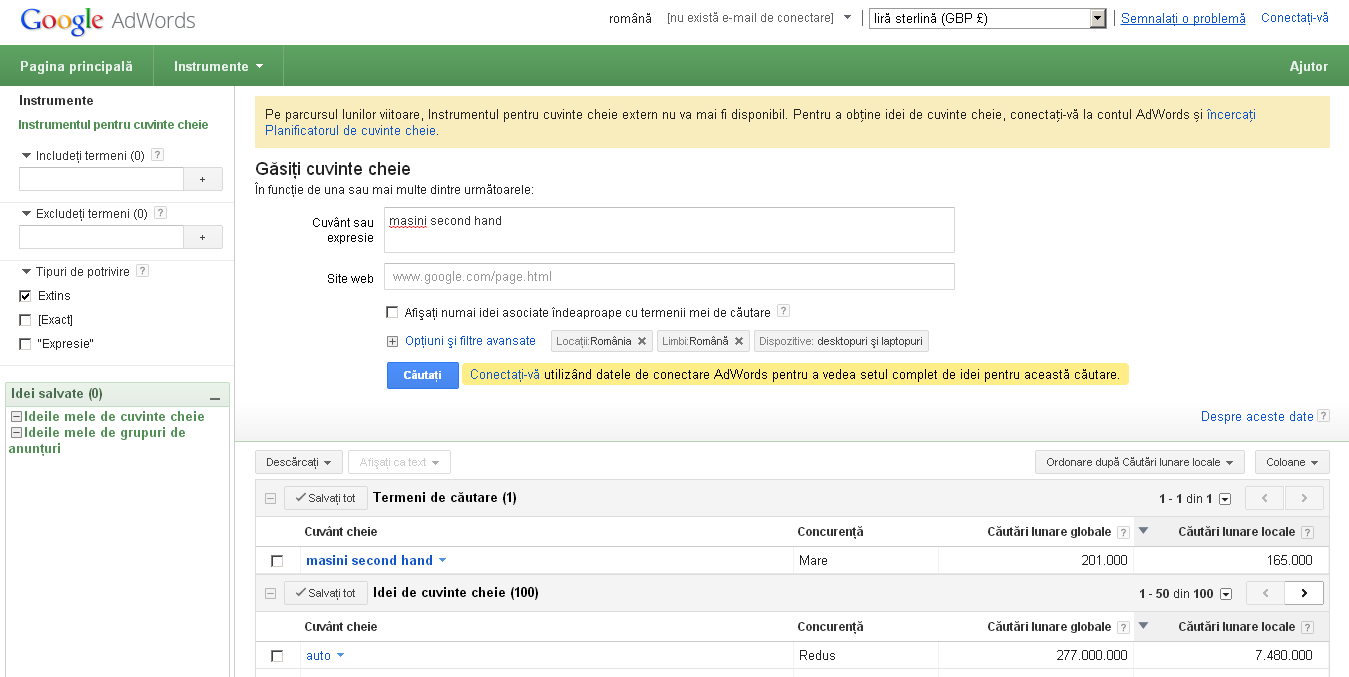This screenshot has width=1349, height=677.
Task: Expand Opțiuni și filtre avansate plus icon
Action: tap(393, 341)
